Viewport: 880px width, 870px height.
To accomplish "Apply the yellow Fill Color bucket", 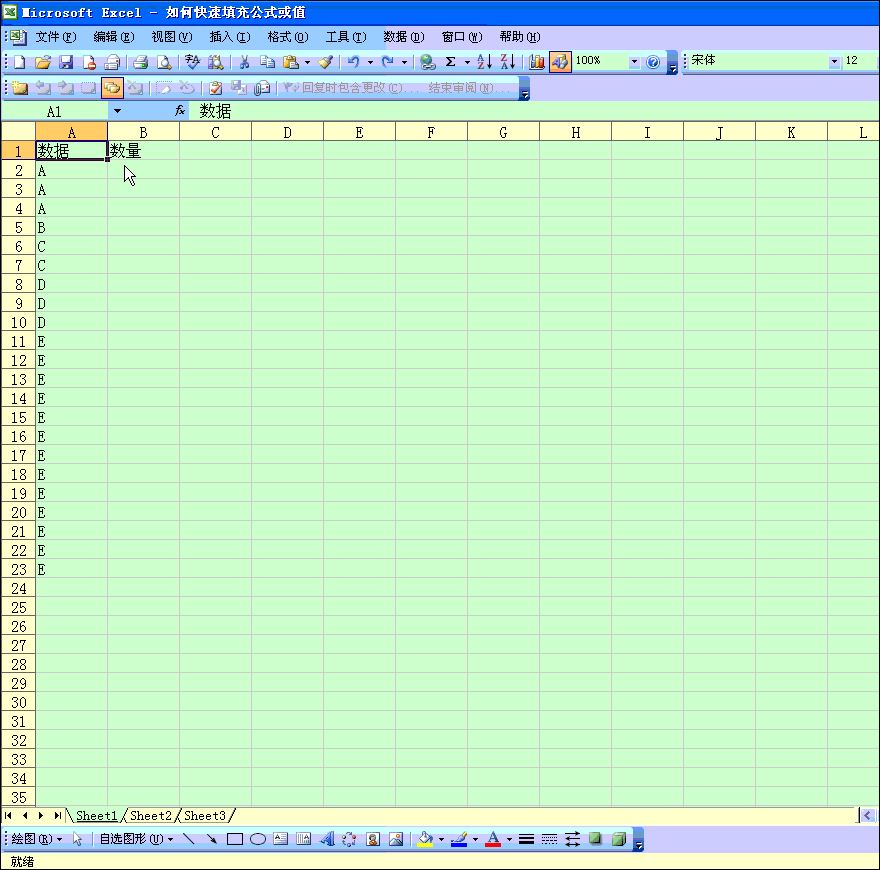I will (425, 839).
